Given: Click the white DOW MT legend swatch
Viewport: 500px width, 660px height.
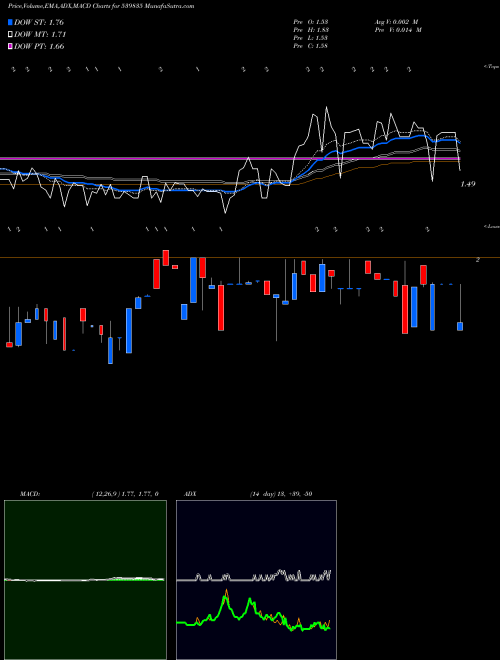Looking at the screenshot, I should pyautogui.click(x=10, y=35).
